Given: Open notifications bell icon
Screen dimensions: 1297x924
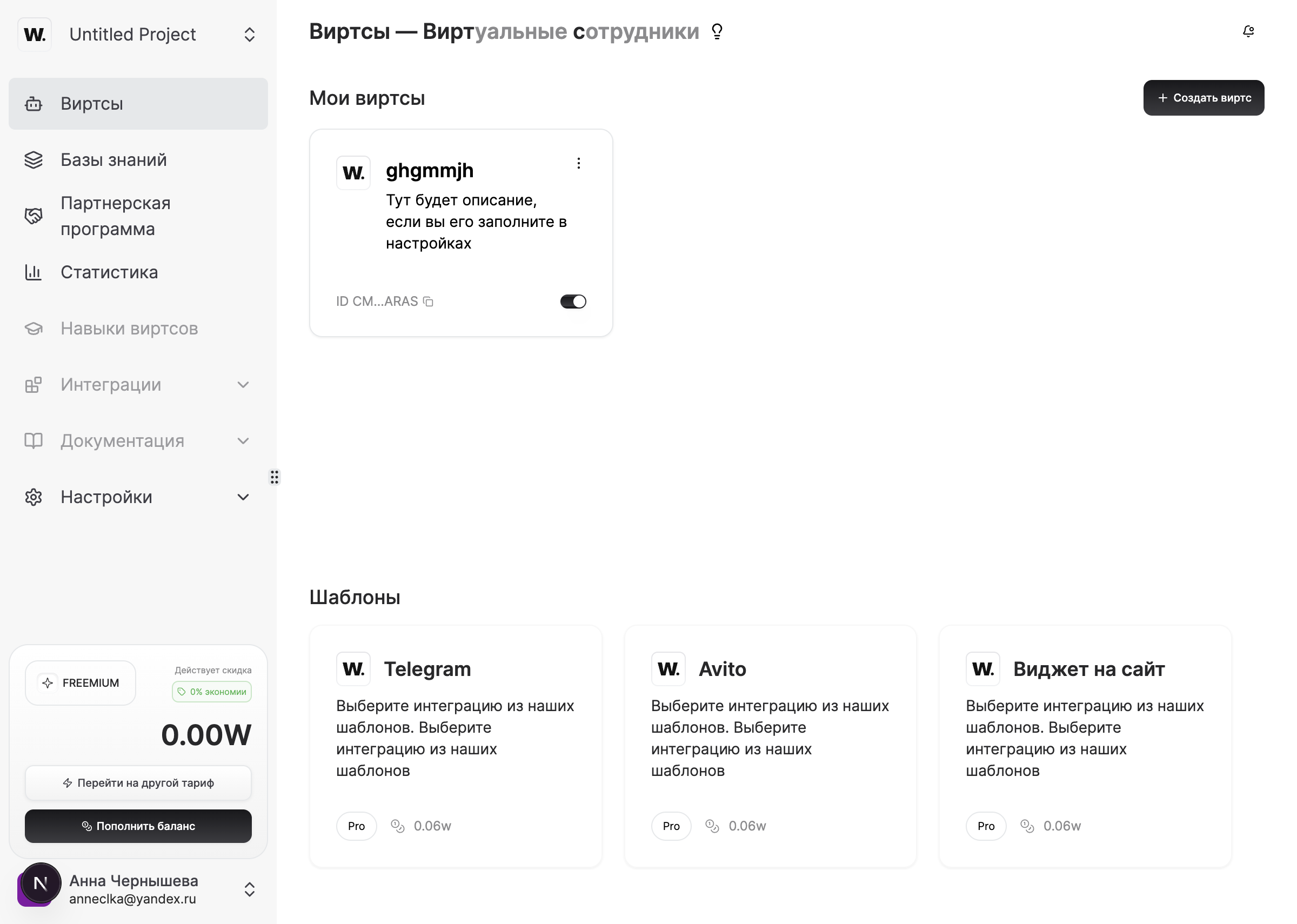Looking at the screenshot, I should pos(1248,31).
